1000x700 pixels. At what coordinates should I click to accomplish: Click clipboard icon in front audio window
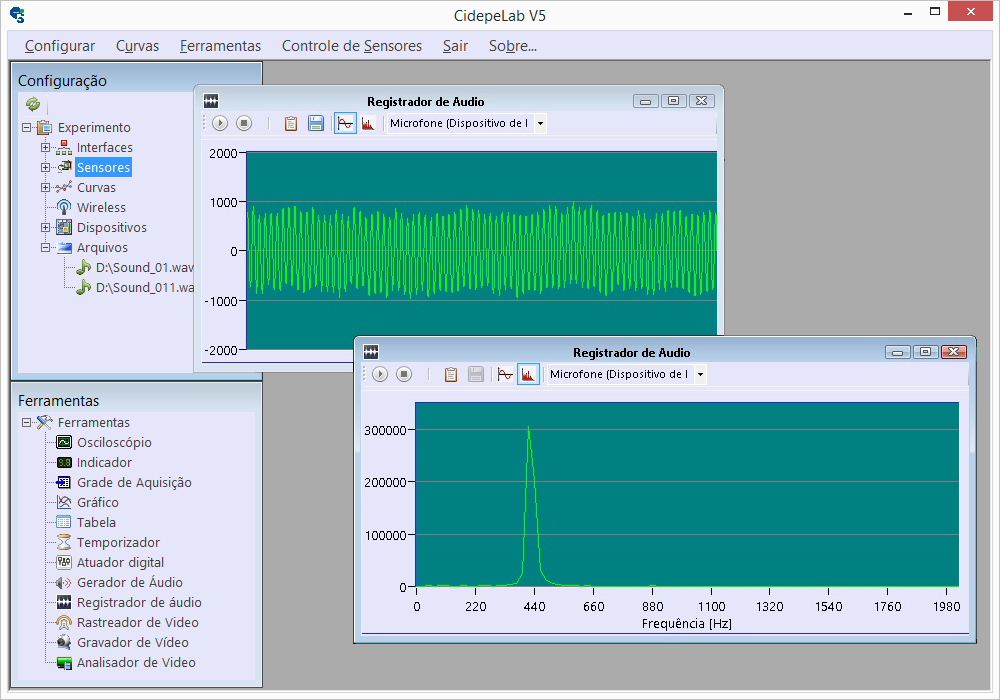[x=451, y=374]
